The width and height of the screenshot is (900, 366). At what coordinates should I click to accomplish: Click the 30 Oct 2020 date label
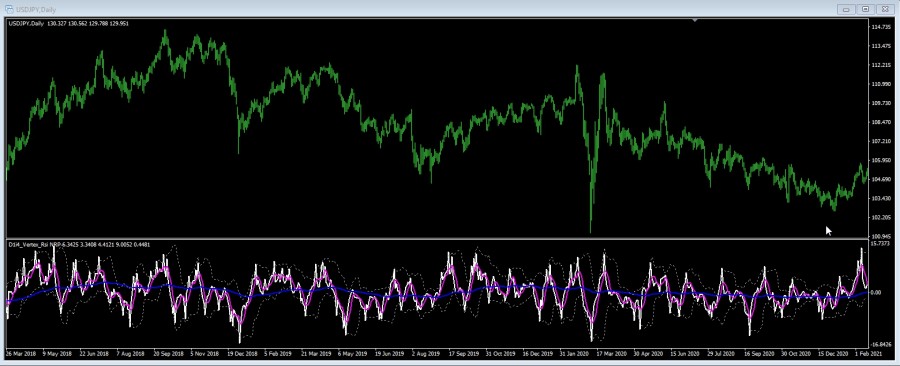click(796, 354)
